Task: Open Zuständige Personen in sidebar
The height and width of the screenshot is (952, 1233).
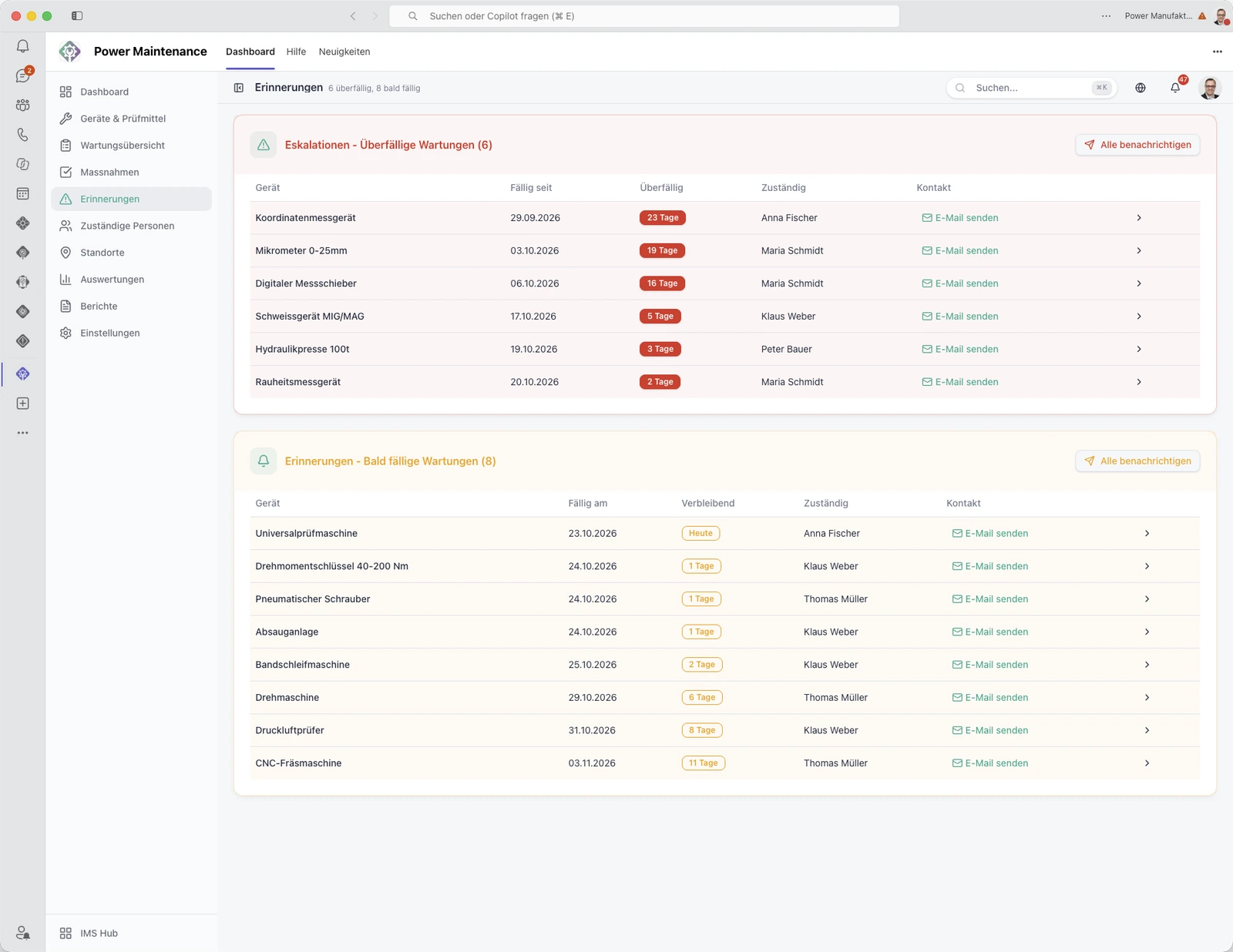Action: (131, 226)
